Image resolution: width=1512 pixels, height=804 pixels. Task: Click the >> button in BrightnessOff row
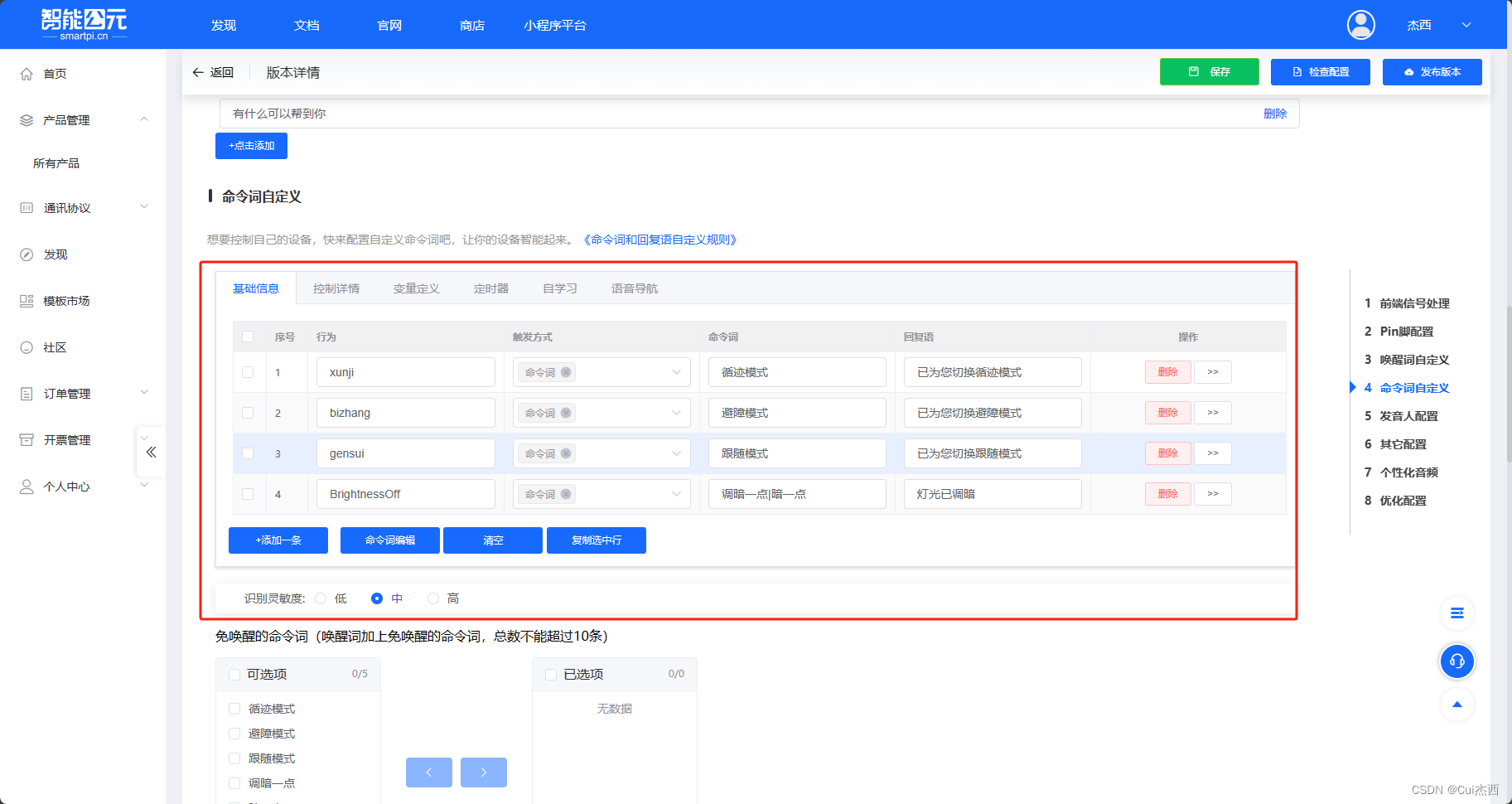pyautogui.click(x=1213, y=494)
